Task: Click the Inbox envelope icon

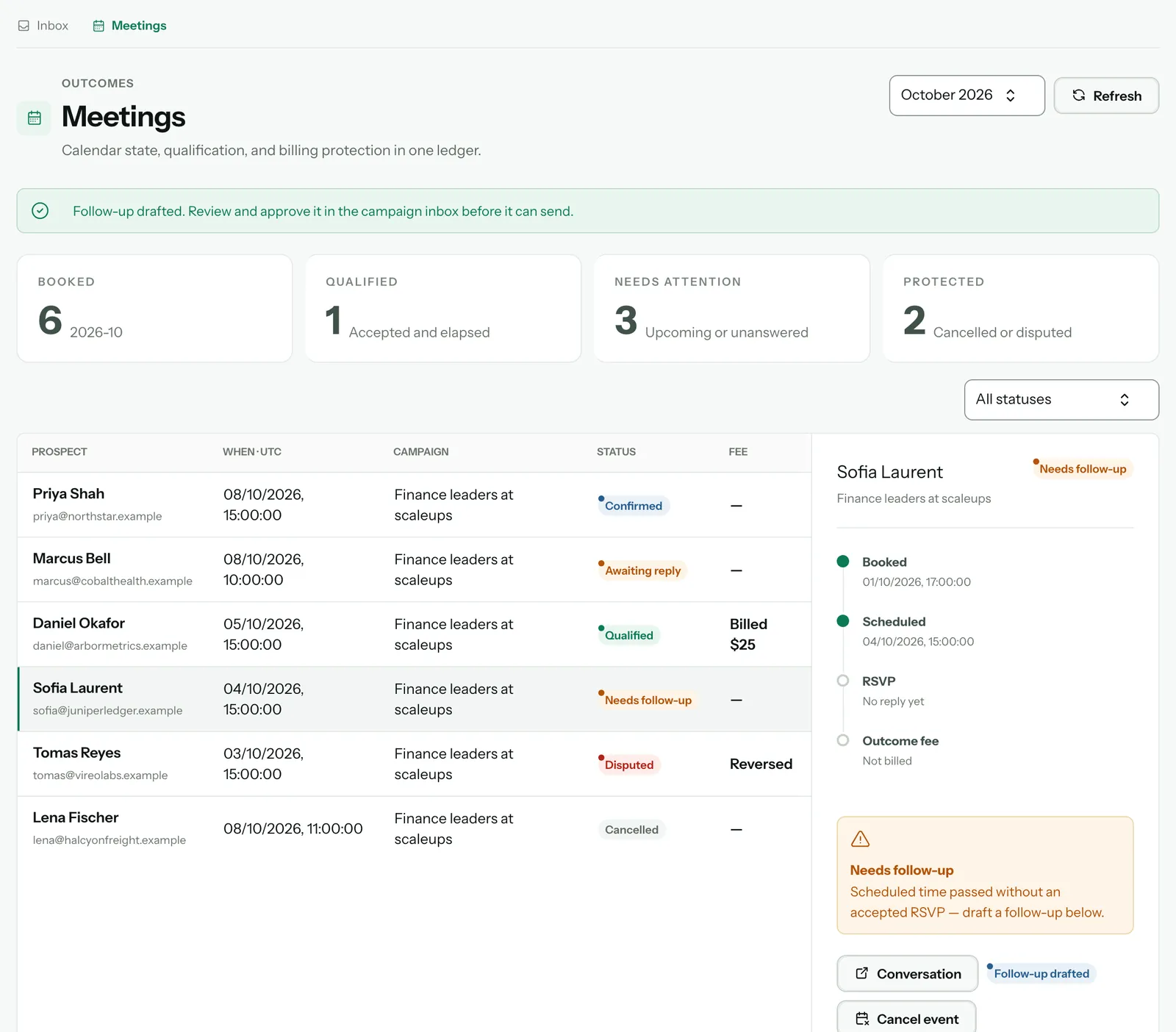Action: 24,26
